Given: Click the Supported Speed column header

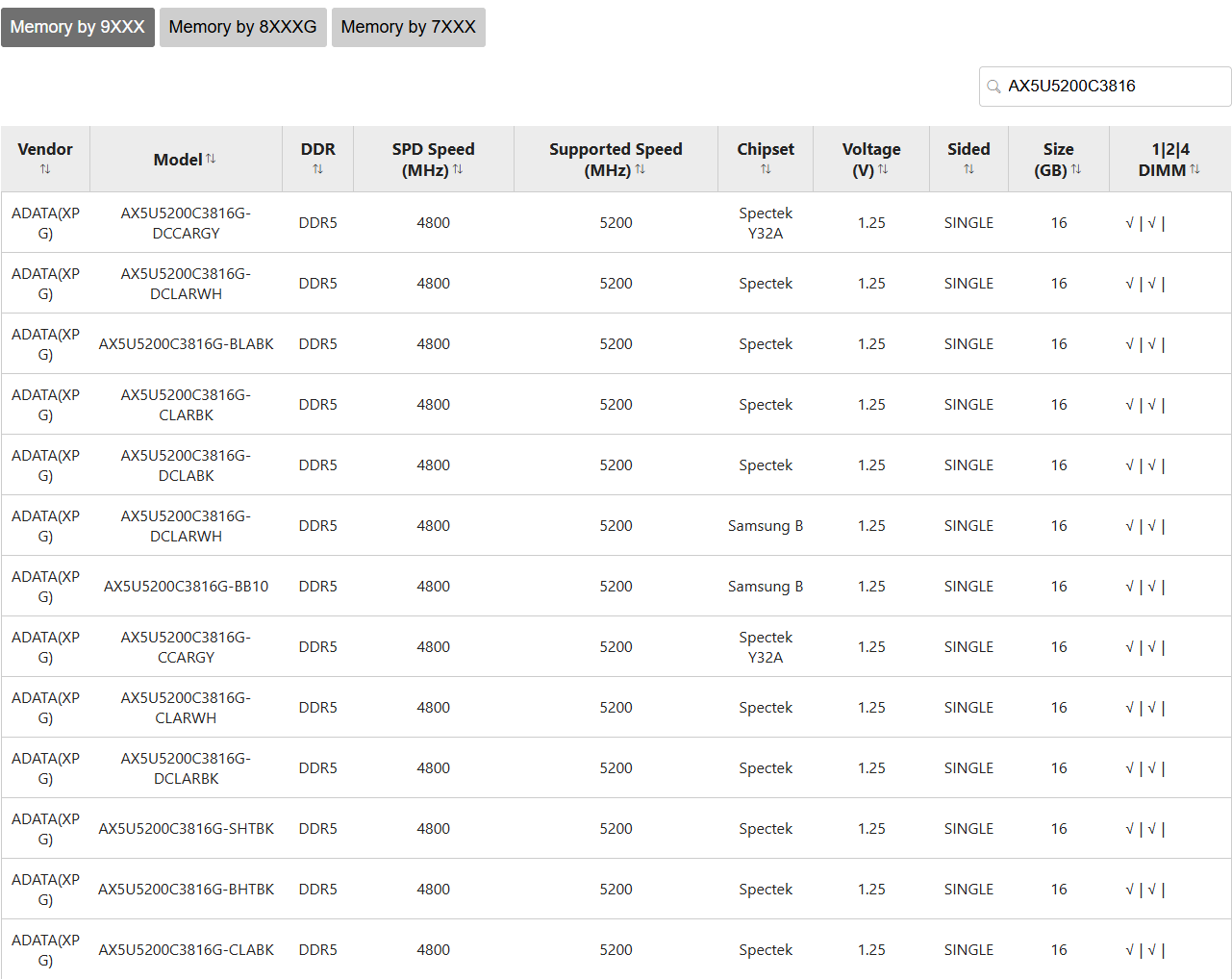Looking at the screenshot, I should point(616,160).
